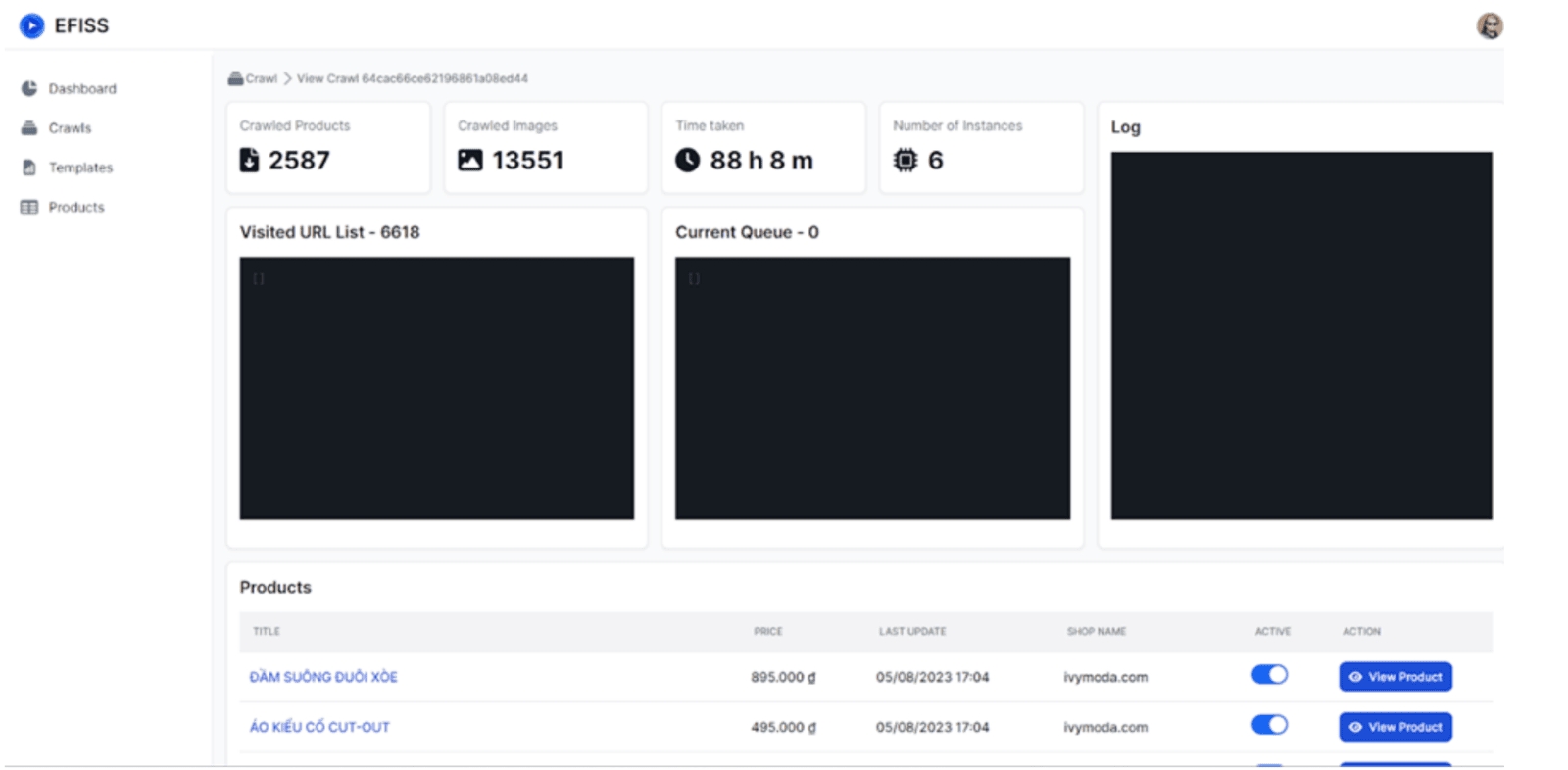Click the PRICE column header
This screenshot has height=770, width=1568.
point(768,632)
